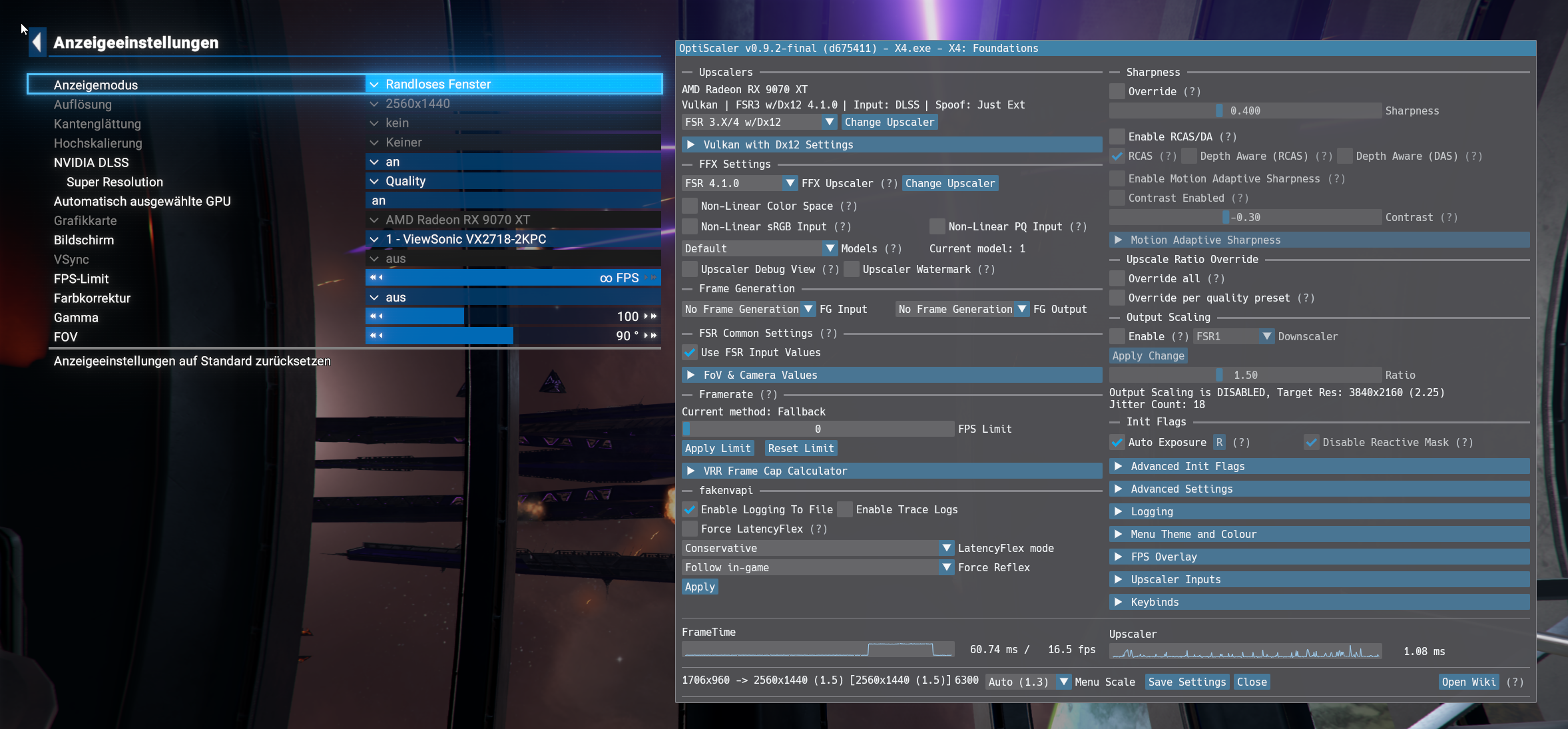Open the FSR 3.X/4 w/Dx12 upscaler dropdown
This screenshot has height=729, width=1568.
tap(759, 122)
